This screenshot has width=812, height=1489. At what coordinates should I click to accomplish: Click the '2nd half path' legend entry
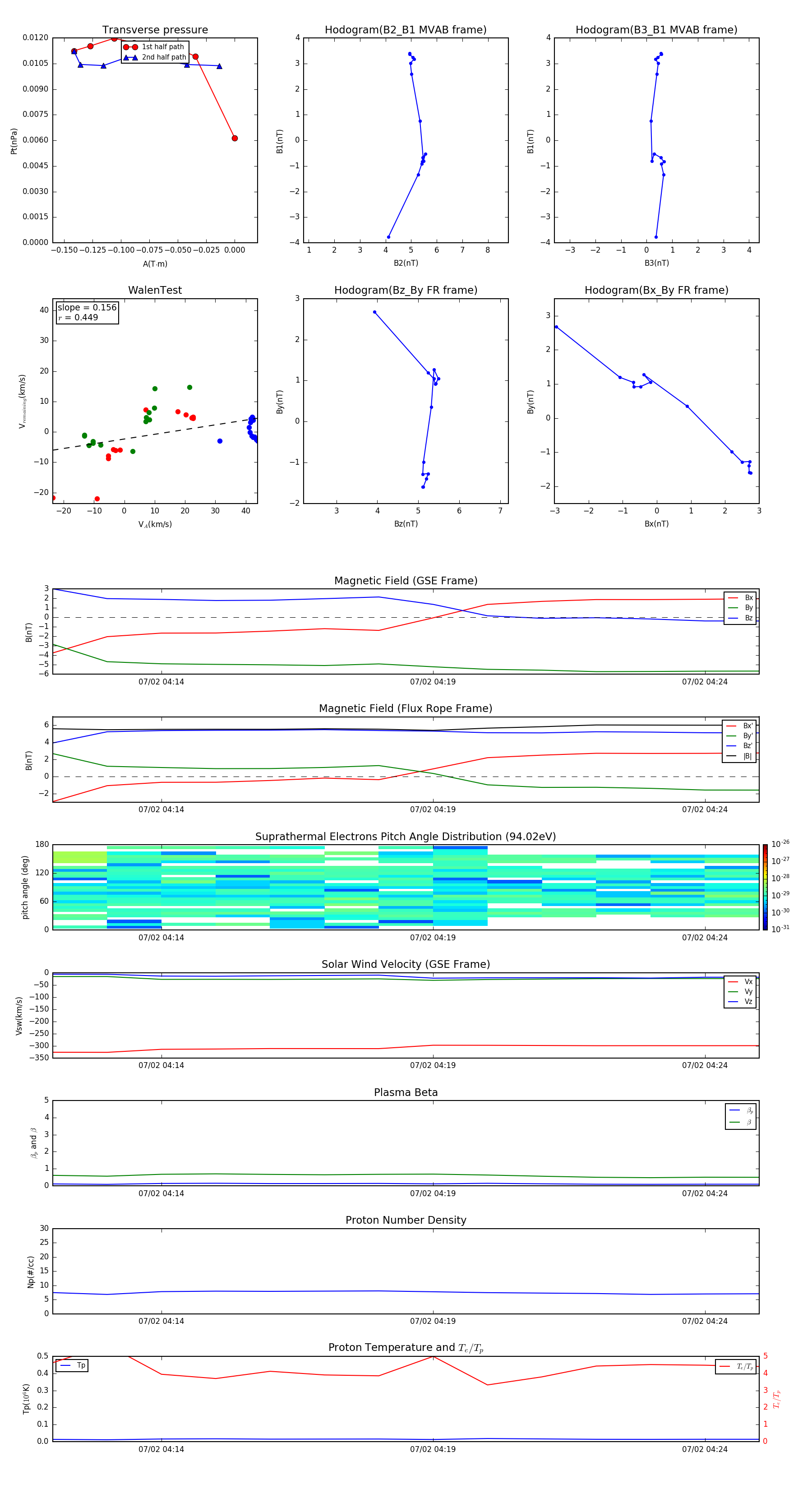(156, 57)
